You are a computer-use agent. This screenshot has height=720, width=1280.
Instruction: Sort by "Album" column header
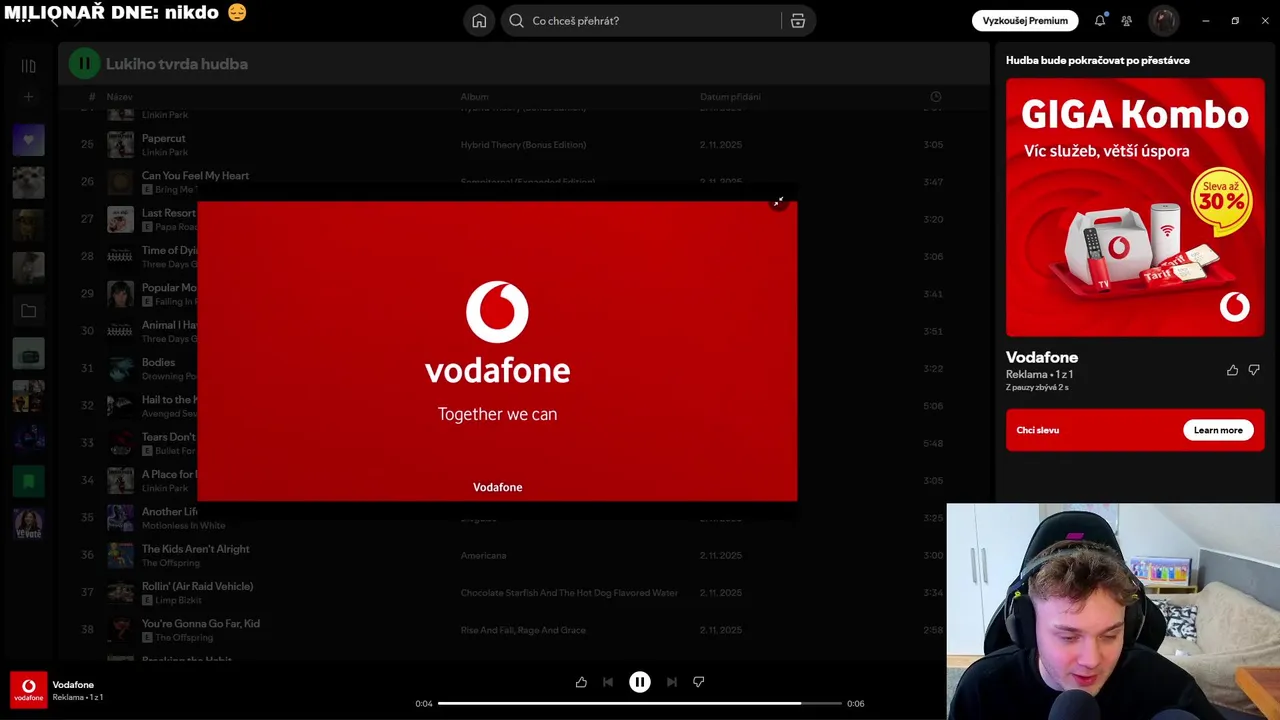pos(474,97)
